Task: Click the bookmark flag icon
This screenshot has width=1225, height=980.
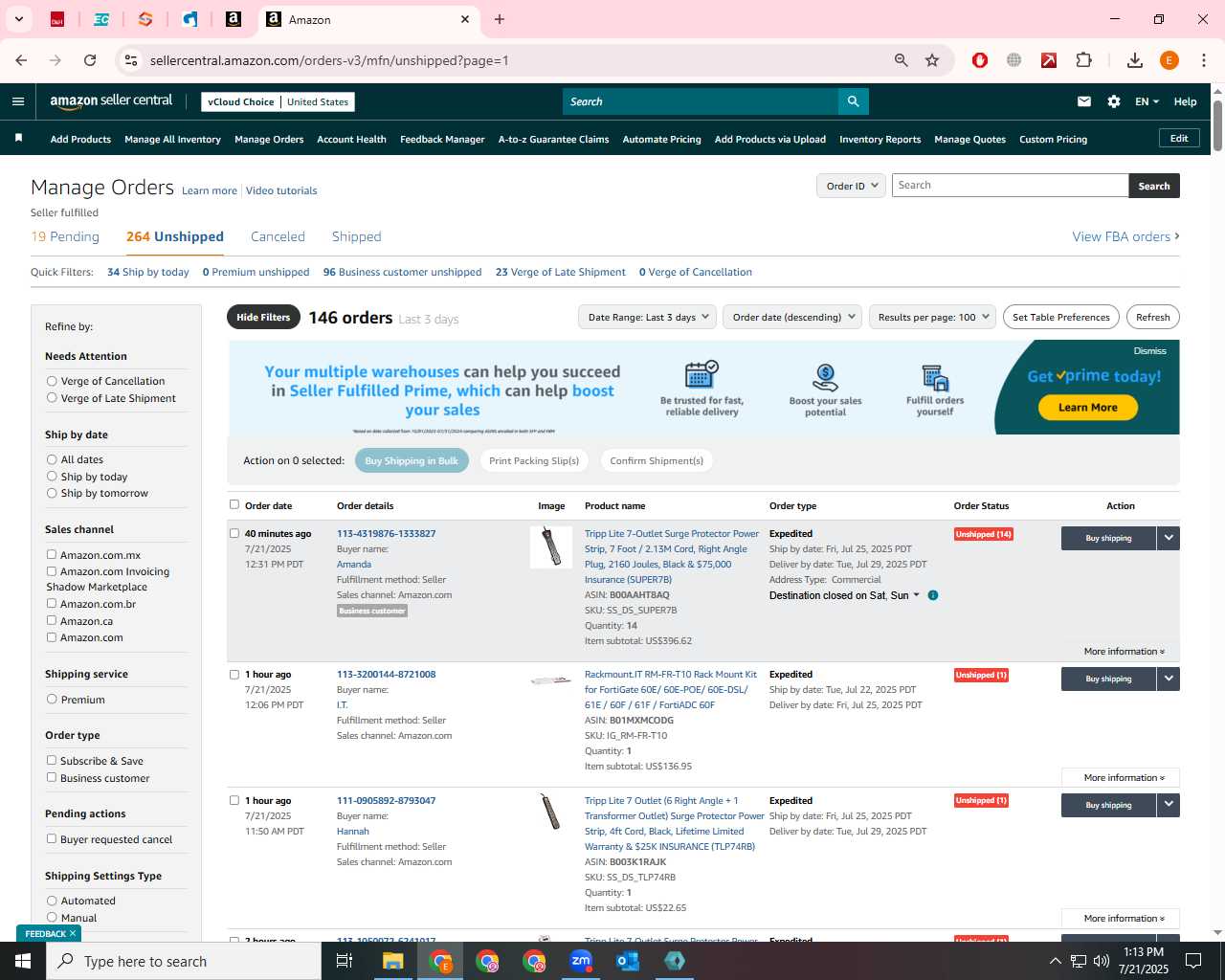Action: click(18, 139)
